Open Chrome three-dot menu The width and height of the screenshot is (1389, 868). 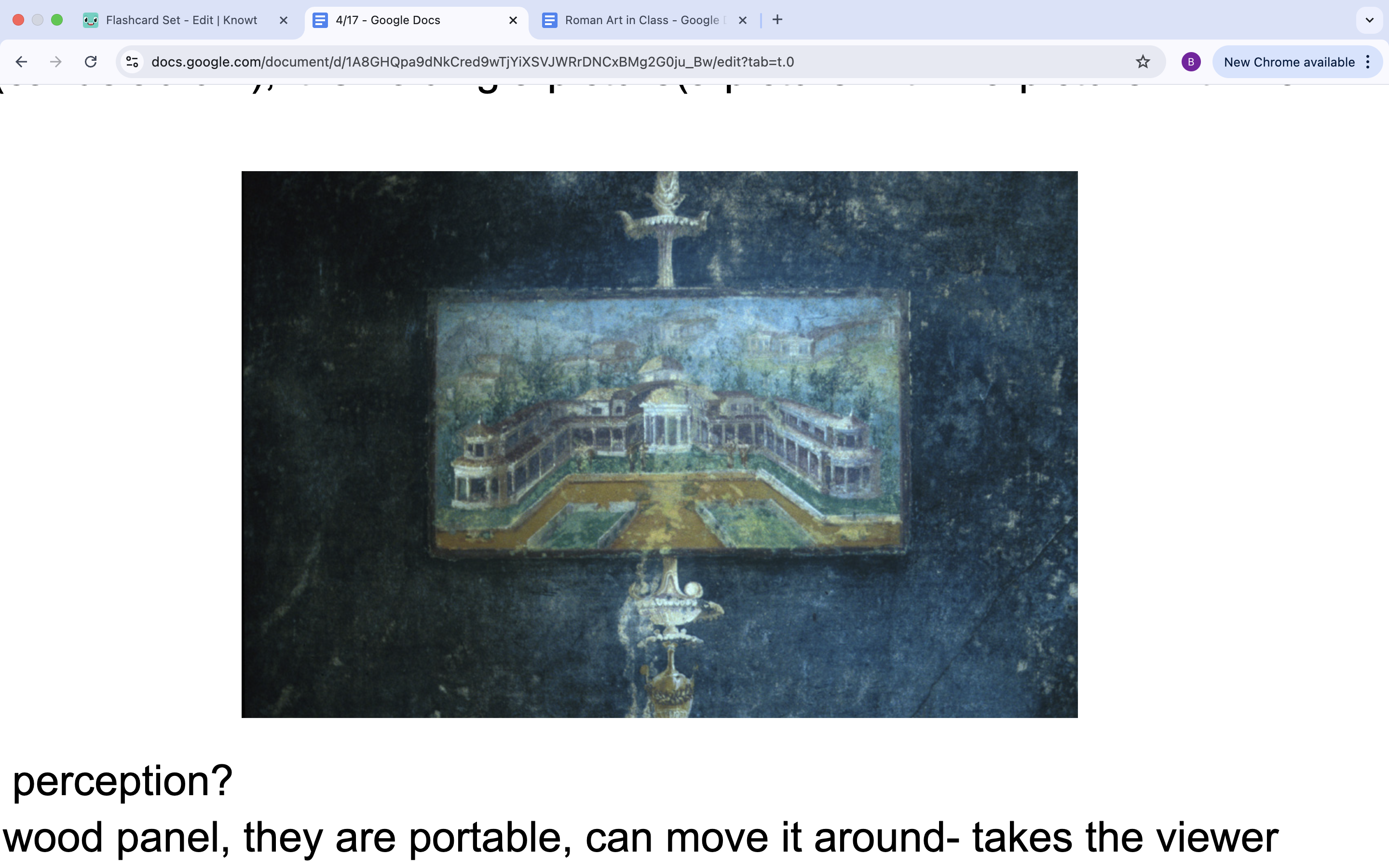[x=1368, y=62]
